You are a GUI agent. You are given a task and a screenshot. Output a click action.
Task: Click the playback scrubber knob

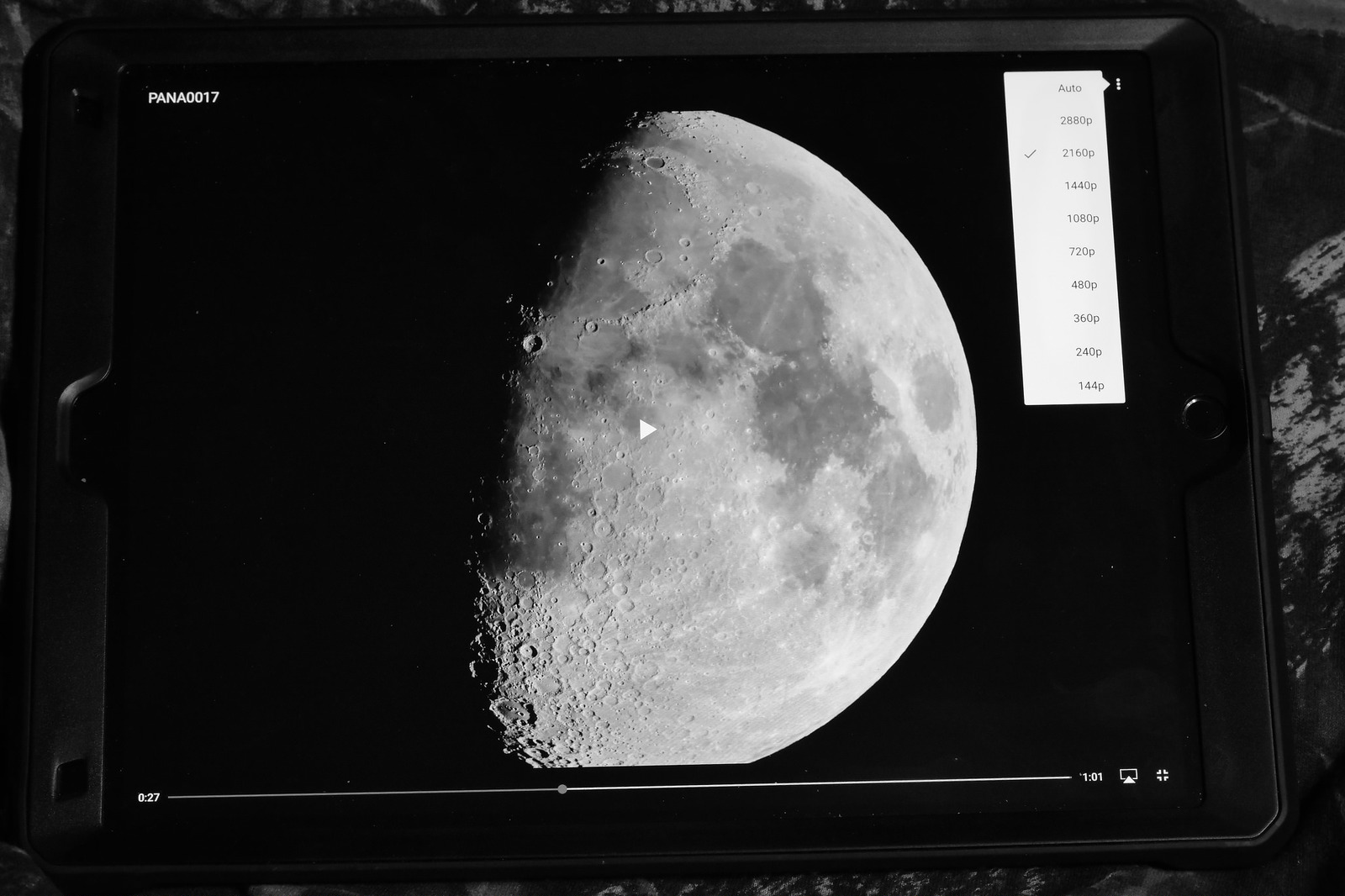562,789
